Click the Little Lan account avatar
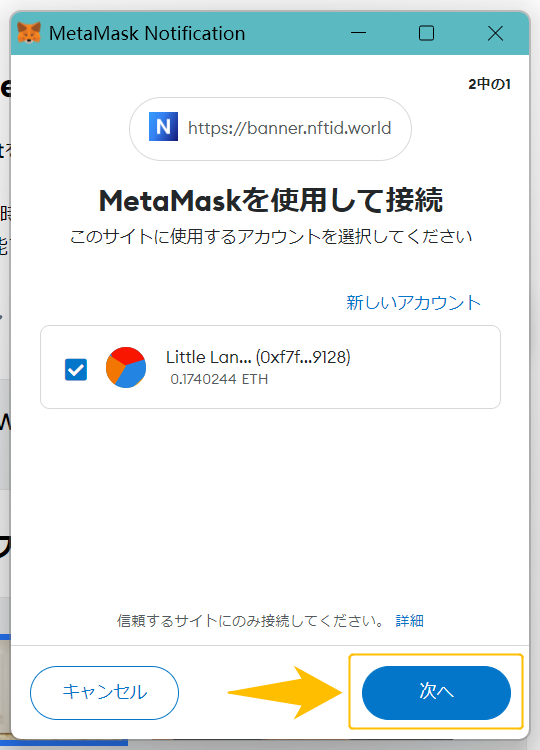Screen dimensions: 540x750 [x=126, y=367]
